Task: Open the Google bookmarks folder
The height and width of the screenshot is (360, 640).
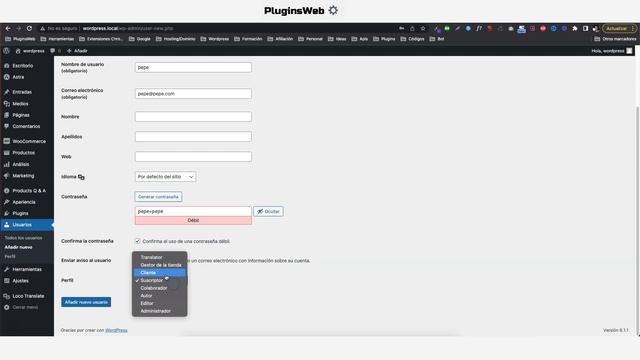Action: click(140, 39)
